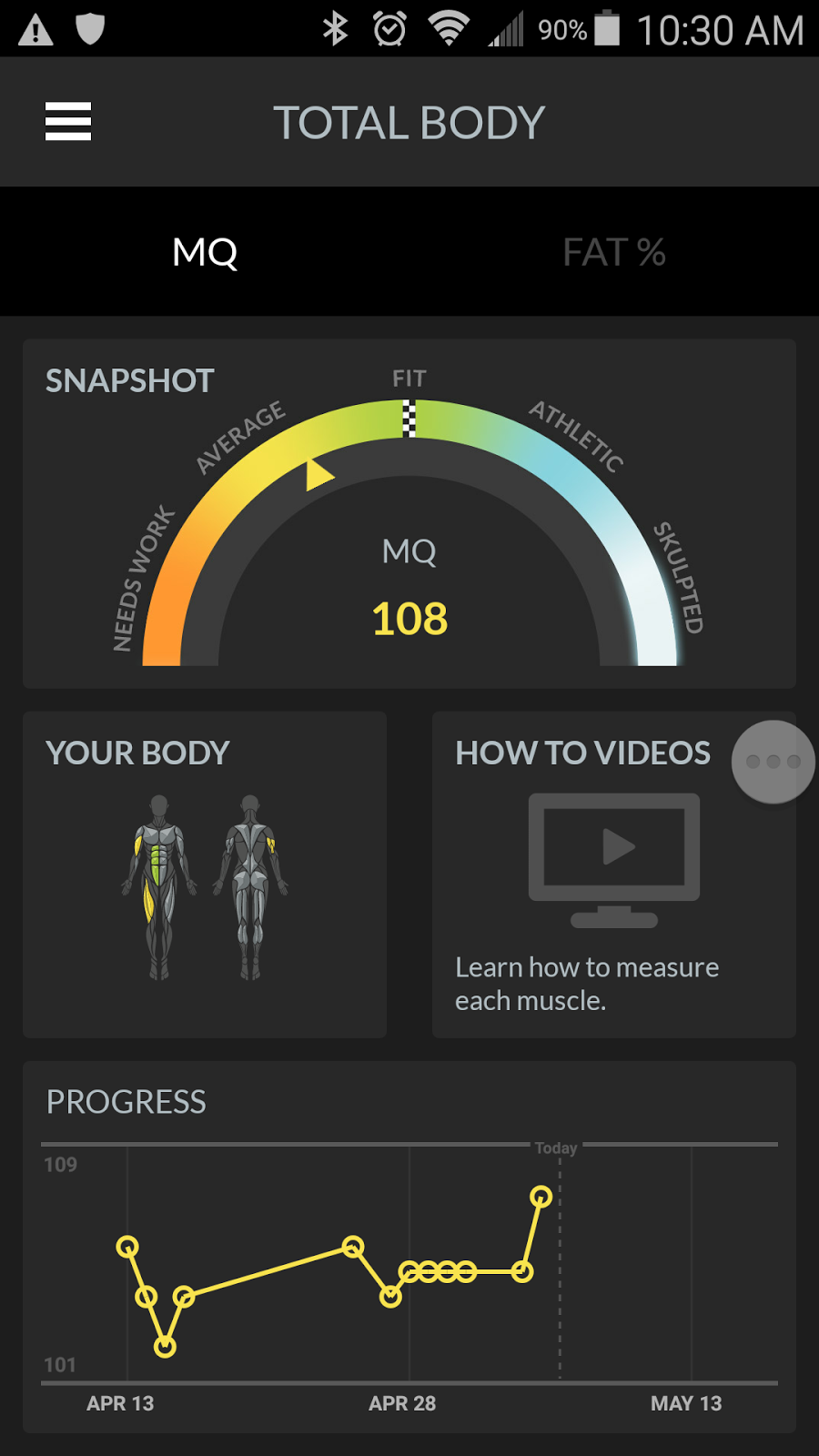Screen dimensions: 819x1456
Task: Tap the checkered FIT goal marker
Action: coord(409,419)
